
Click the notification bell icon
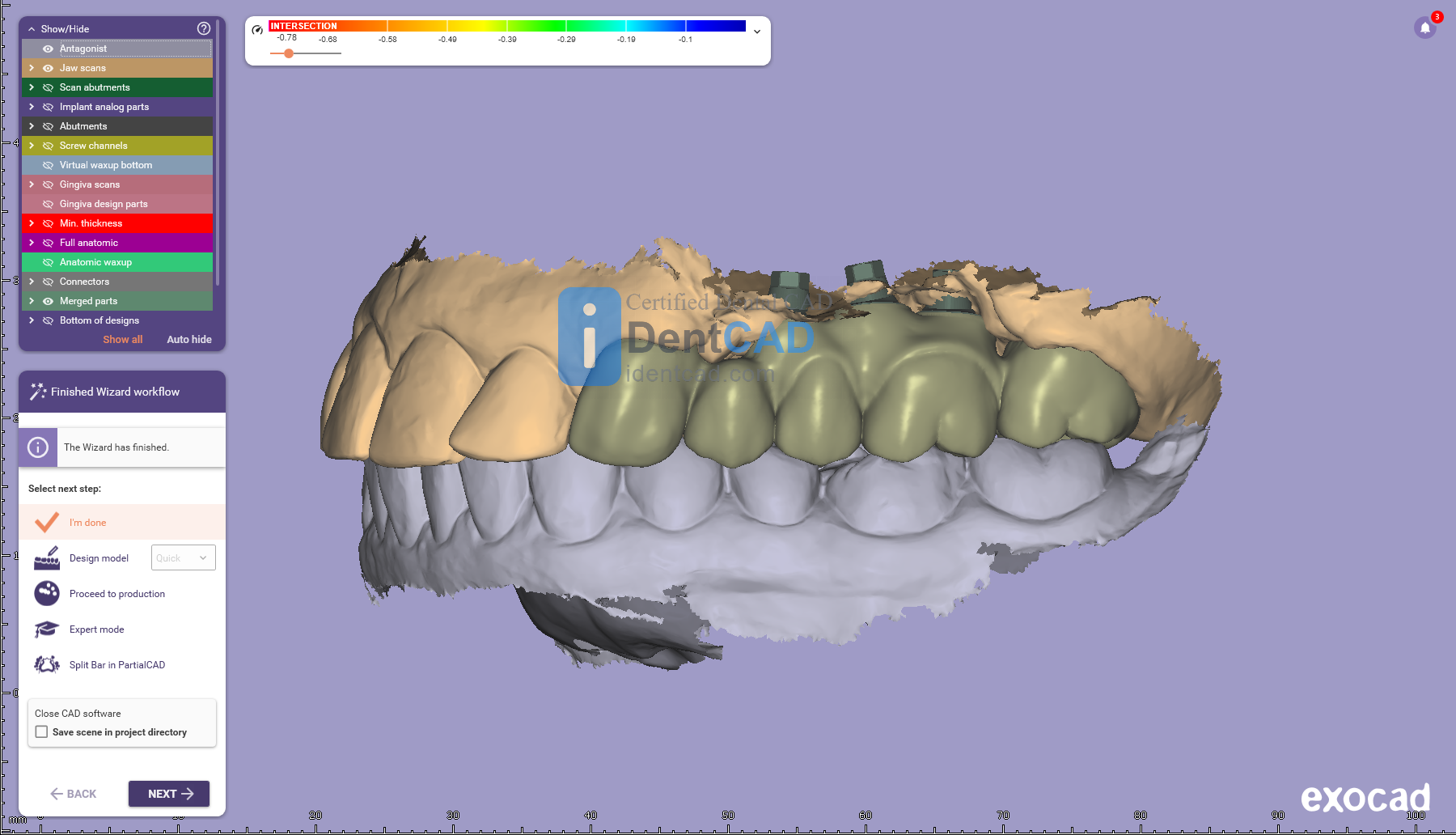tap(1424, 28)
